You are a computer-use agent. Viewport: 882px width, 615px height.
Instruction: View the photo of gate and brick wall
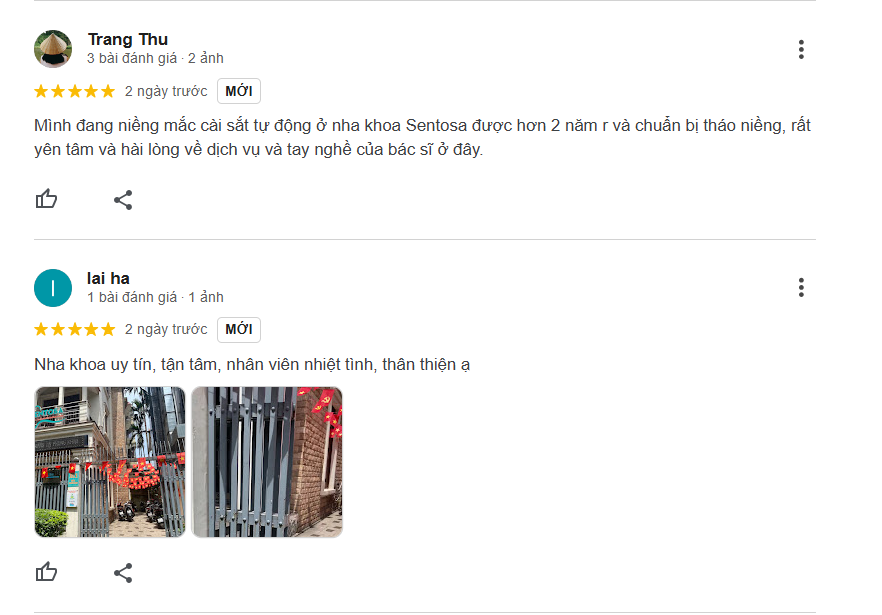point(267,462)
